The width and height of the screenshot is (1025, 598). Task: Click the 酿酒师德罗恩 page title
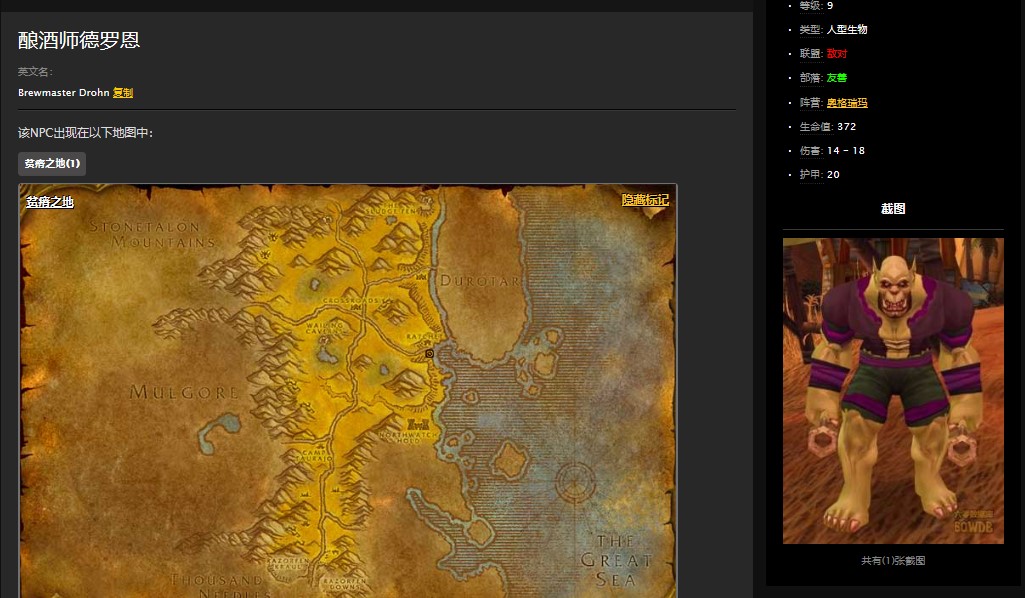(79, 40)
